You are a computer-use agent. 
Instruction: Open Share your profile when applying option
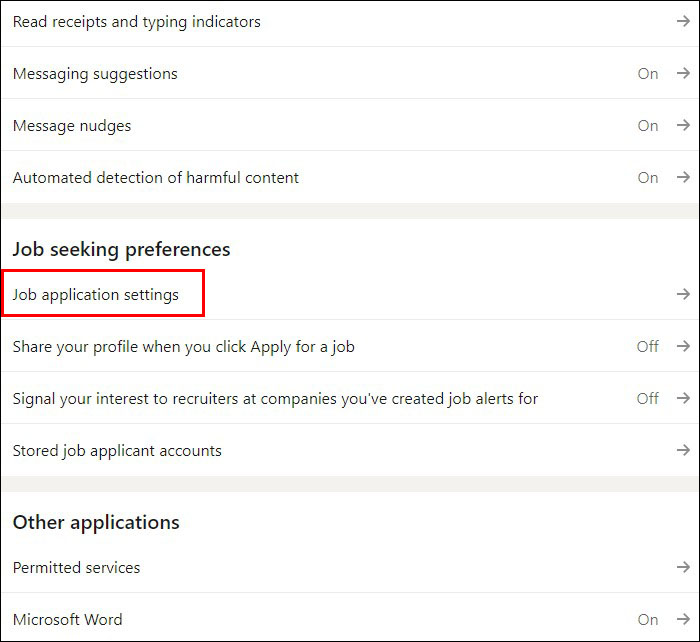183,347
